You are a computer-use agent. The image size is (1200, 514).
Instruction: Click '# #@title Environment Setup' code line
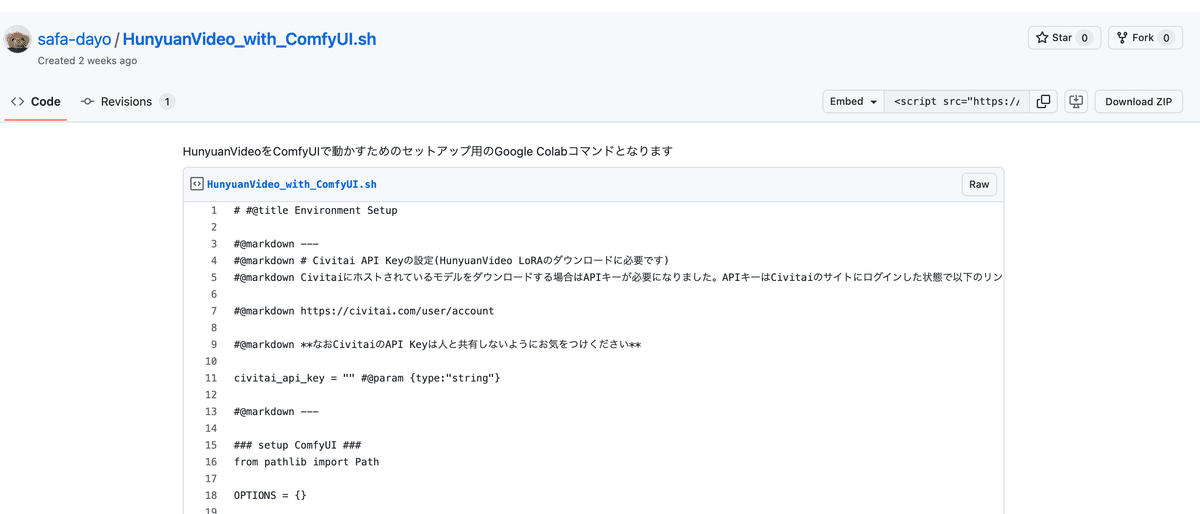click(315, 211)
